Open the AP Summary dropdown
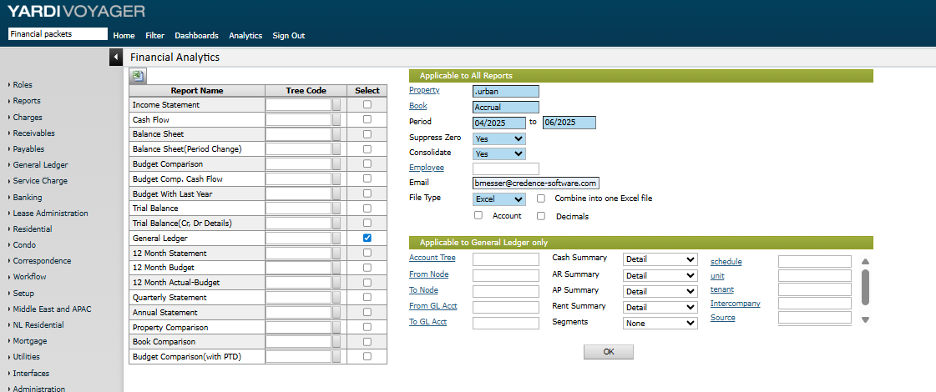936x392 pixels. [x=660, y=291]
